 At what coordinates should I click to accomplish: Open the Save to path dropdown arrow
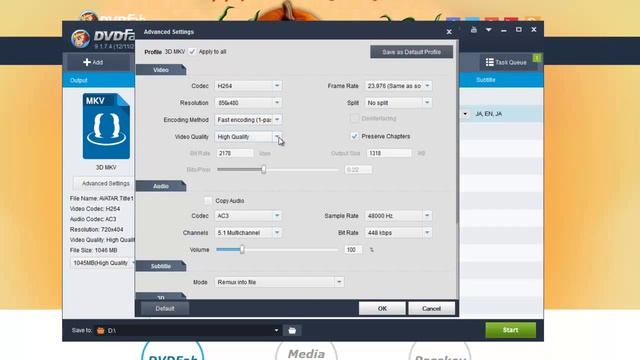point(276,331)
